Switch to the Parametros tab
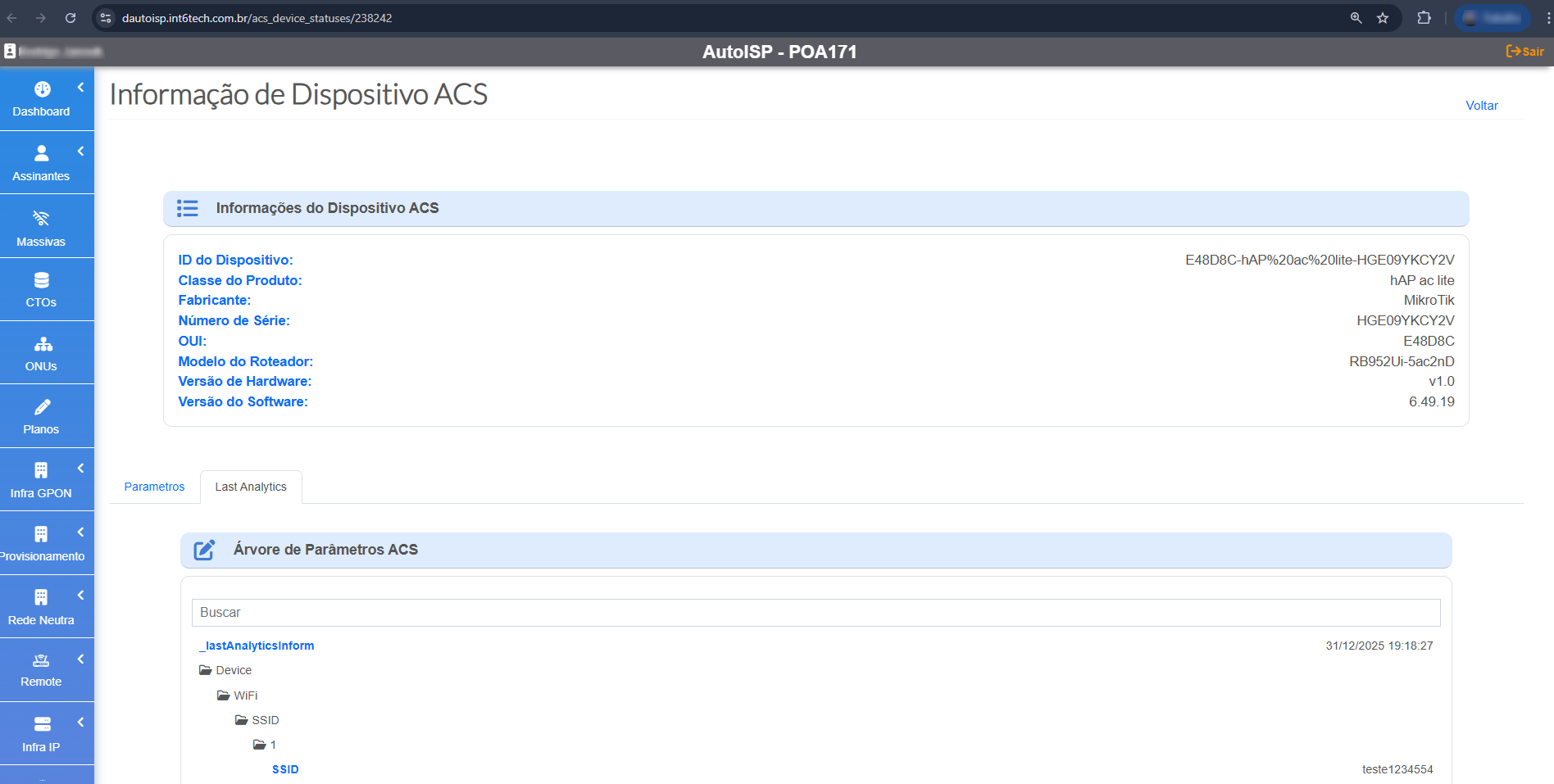Screen dimensions: 1554x784 click(154, 487)
